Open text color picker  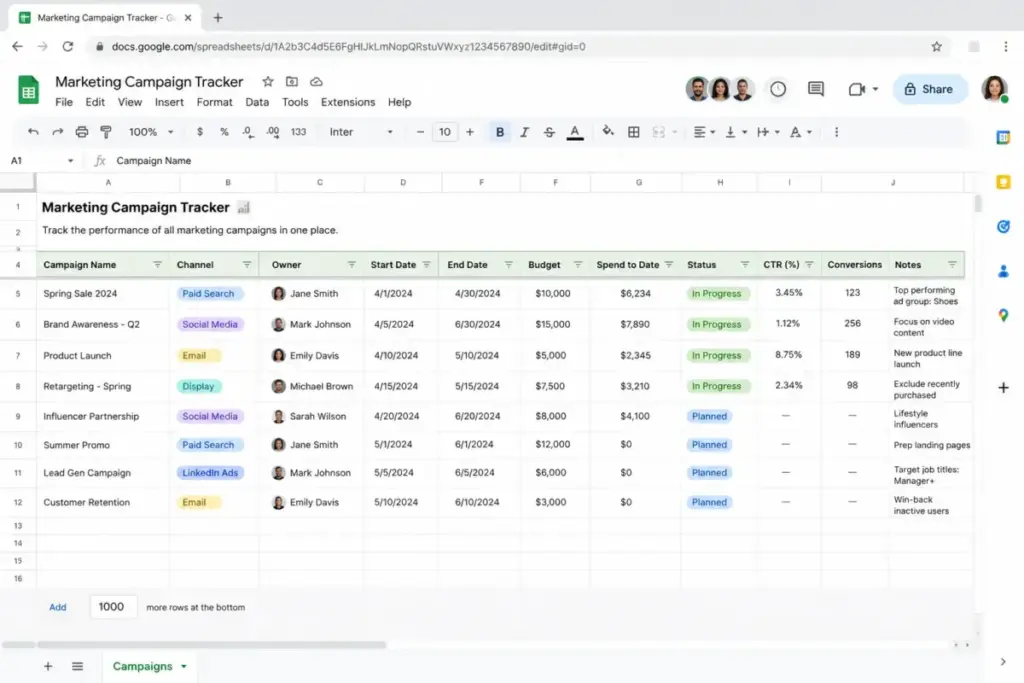tap(575, 133)
